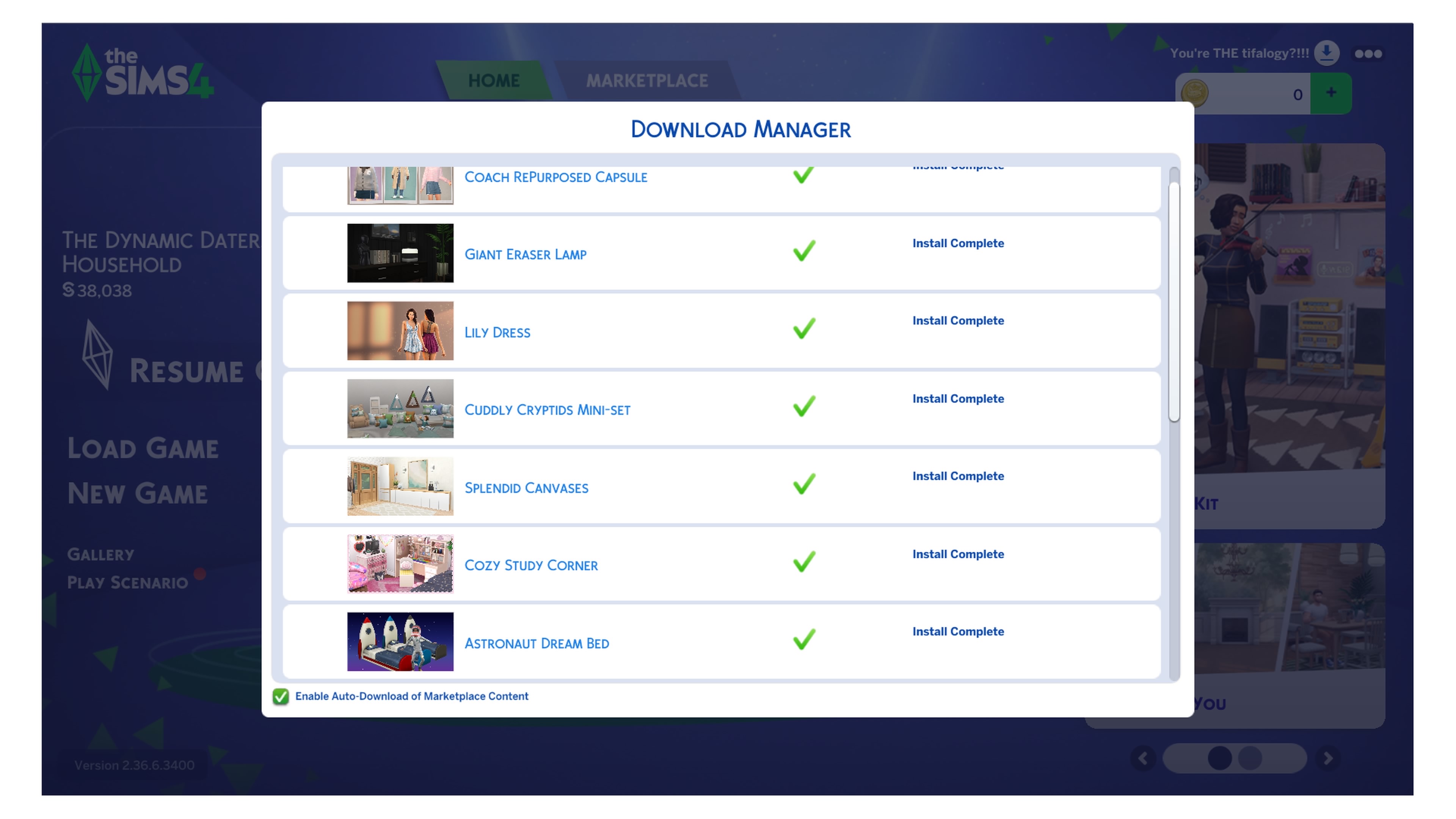Screen dimensions: 1456x819
Task: Go to previous carousel item arrow
Action: tap(1143, 758)
